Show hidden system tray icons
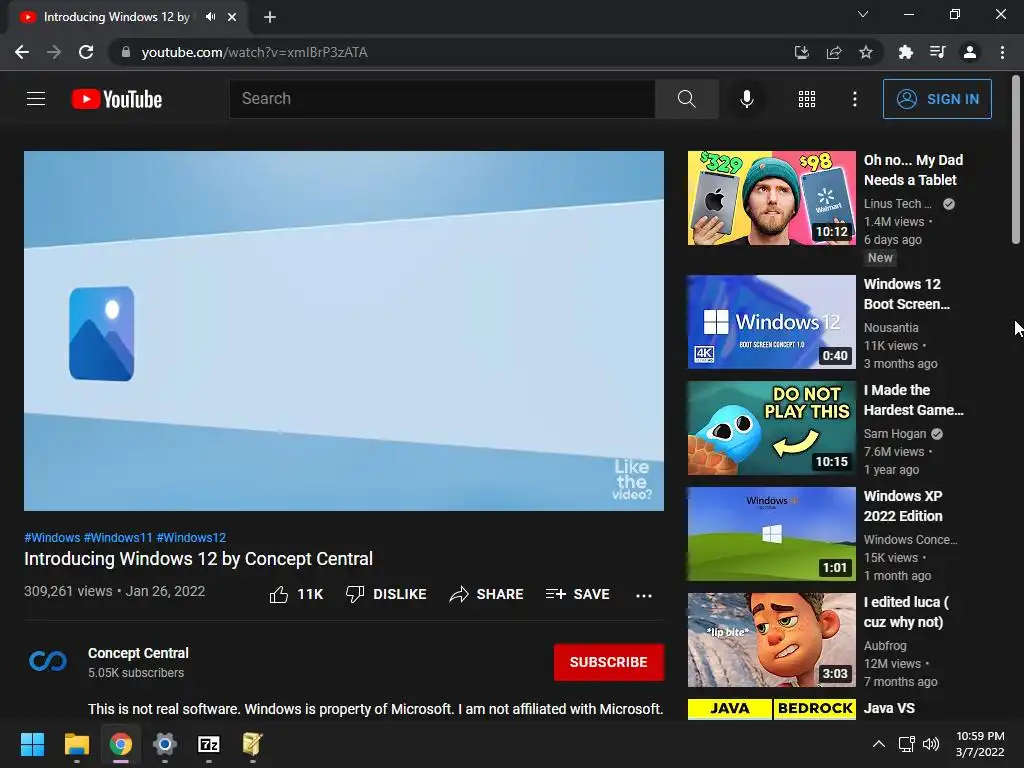Image resolution: width=1024 pixels, height=768 pixels. tap(879, 744)
